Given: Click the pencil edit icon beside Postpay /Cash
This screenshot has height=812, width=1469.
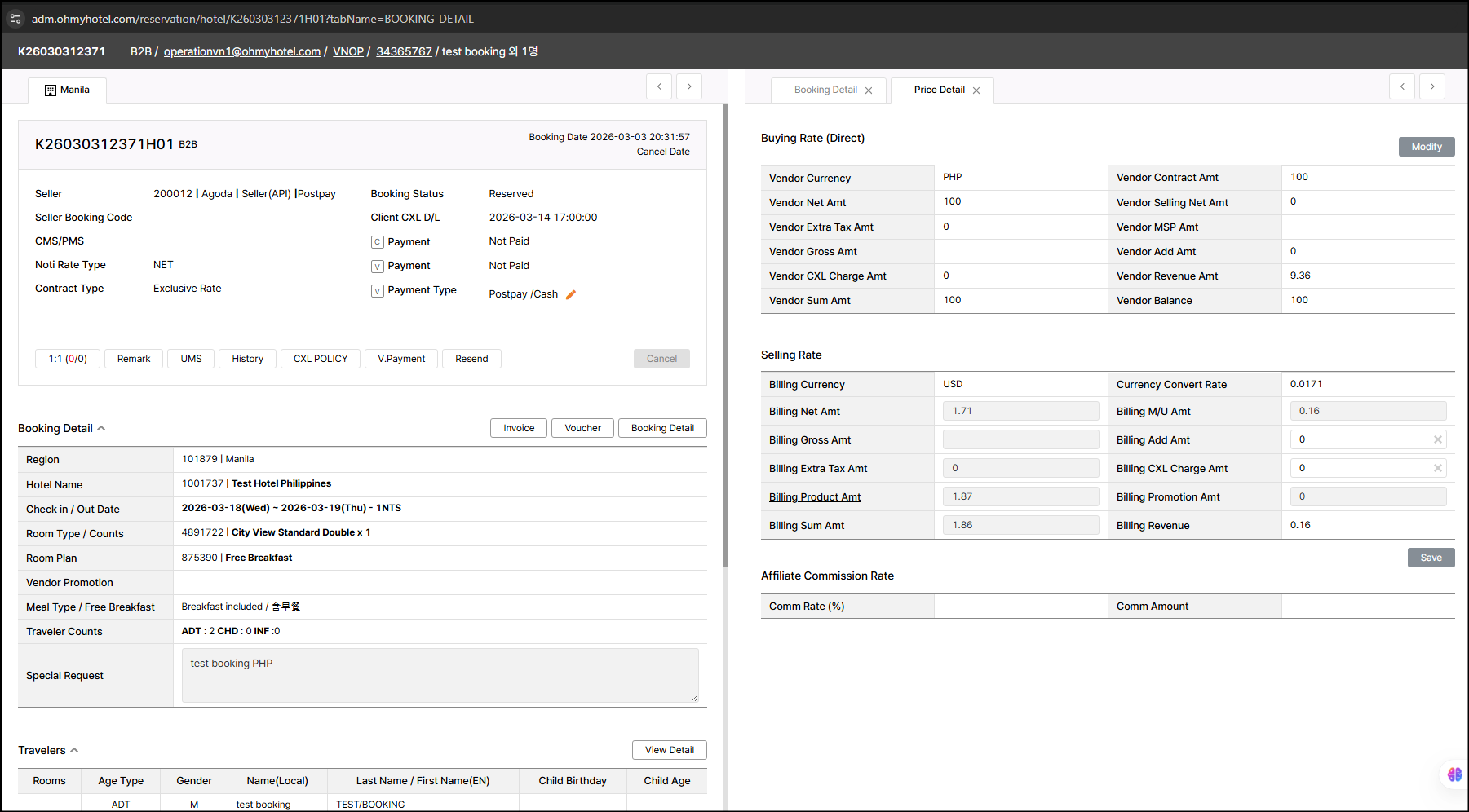Looking at the screenshot, I should pyautogui.click(x=571, y=295).
